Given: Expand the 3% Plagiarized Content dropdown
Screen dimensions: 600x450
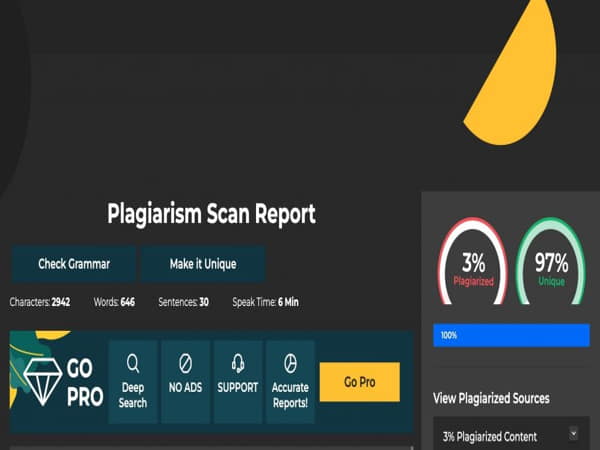Looking at the screenshot, I should click(573, 434).
